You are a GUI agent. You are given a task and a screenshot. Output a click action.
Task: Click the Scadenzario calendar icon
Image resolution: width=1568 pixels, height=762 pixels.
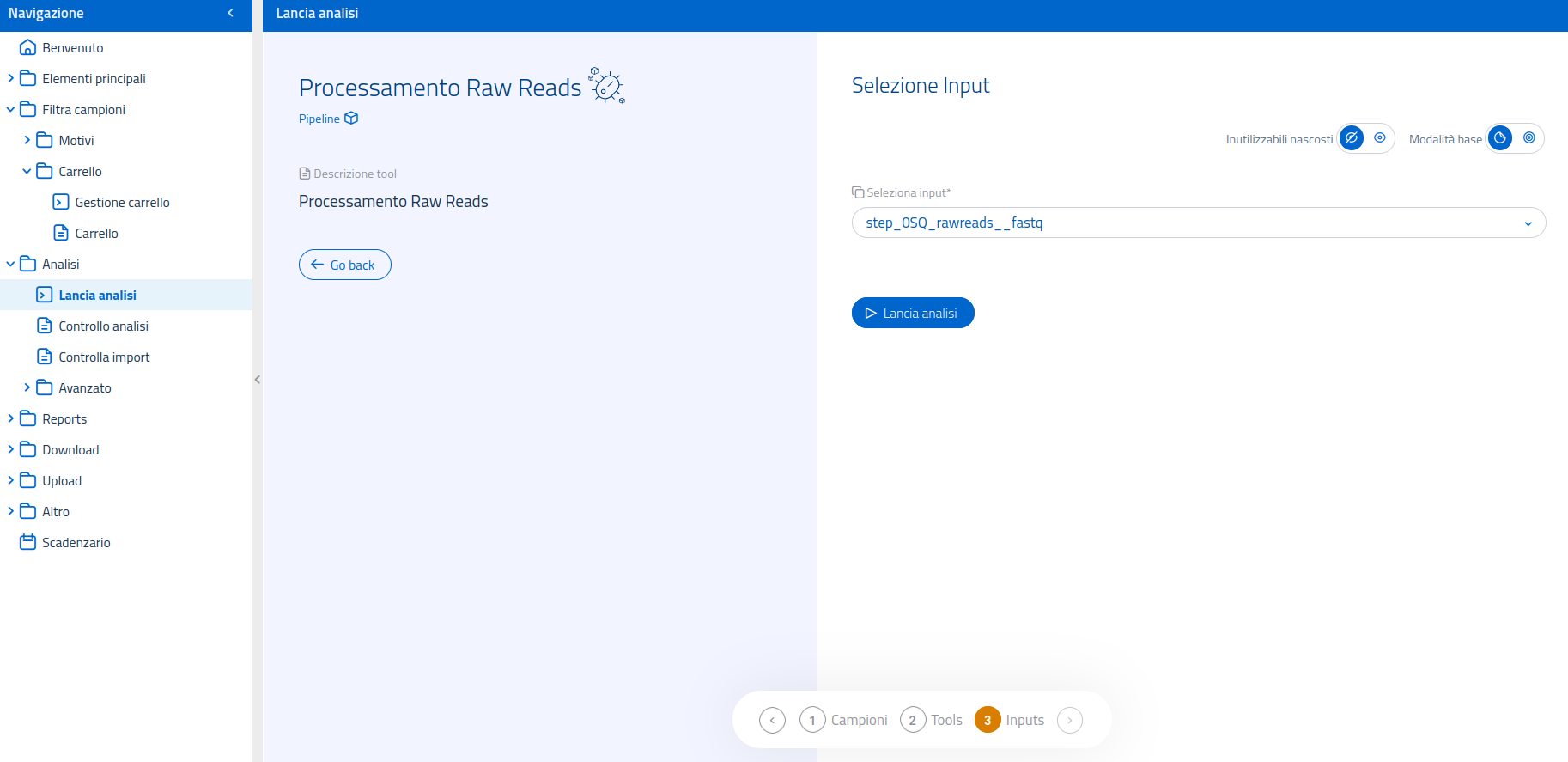[x=27, y=542]
